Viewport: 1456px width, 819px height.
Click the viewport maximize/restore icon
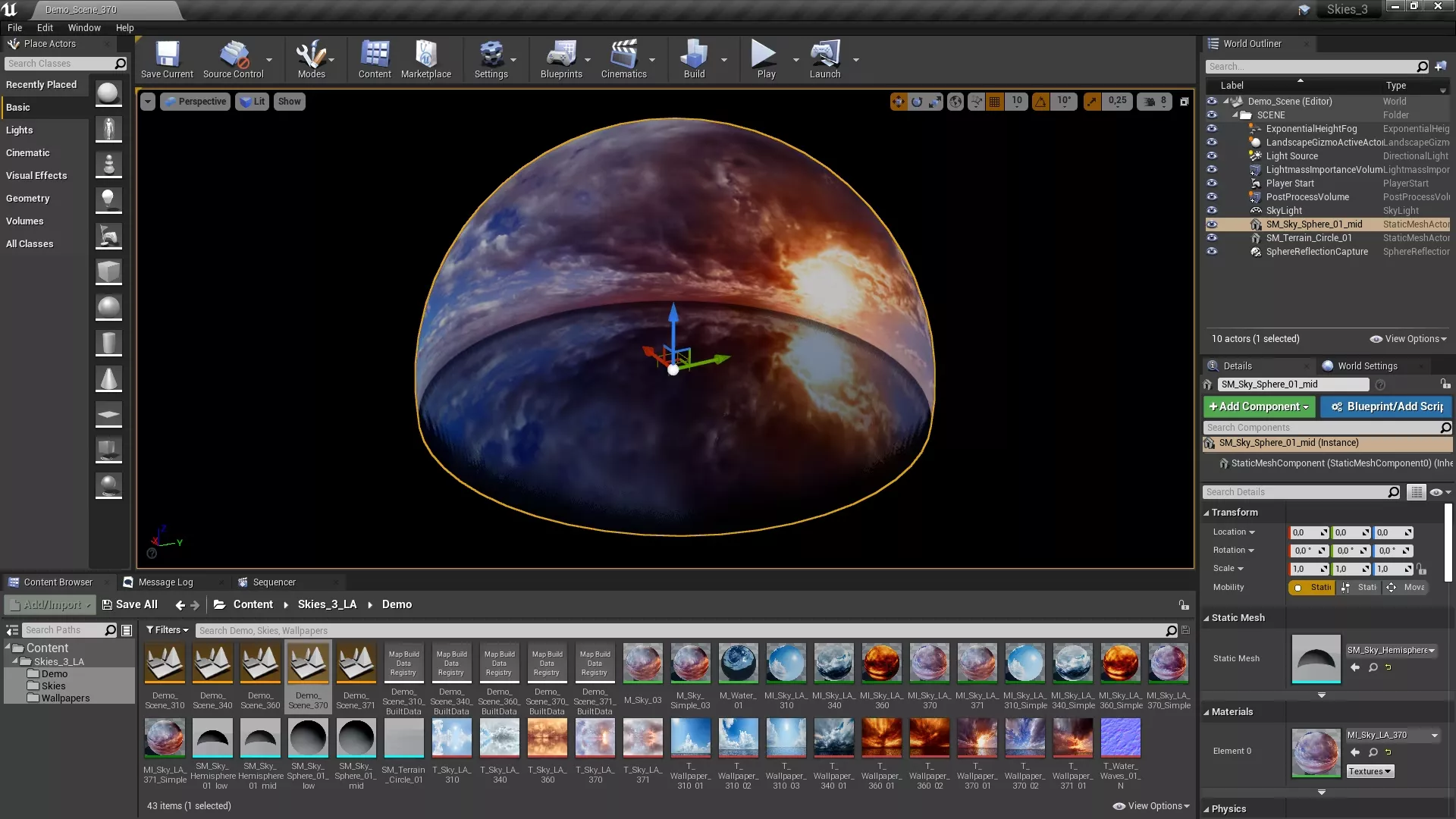1184,102
